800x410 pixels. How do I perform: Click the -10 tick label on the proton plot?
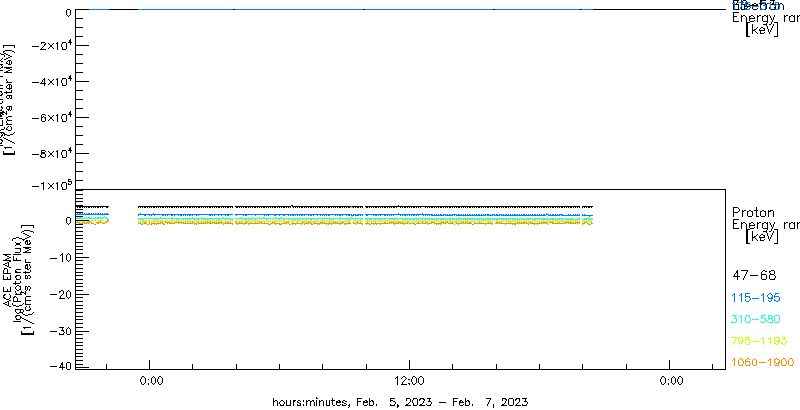[60, 258]
